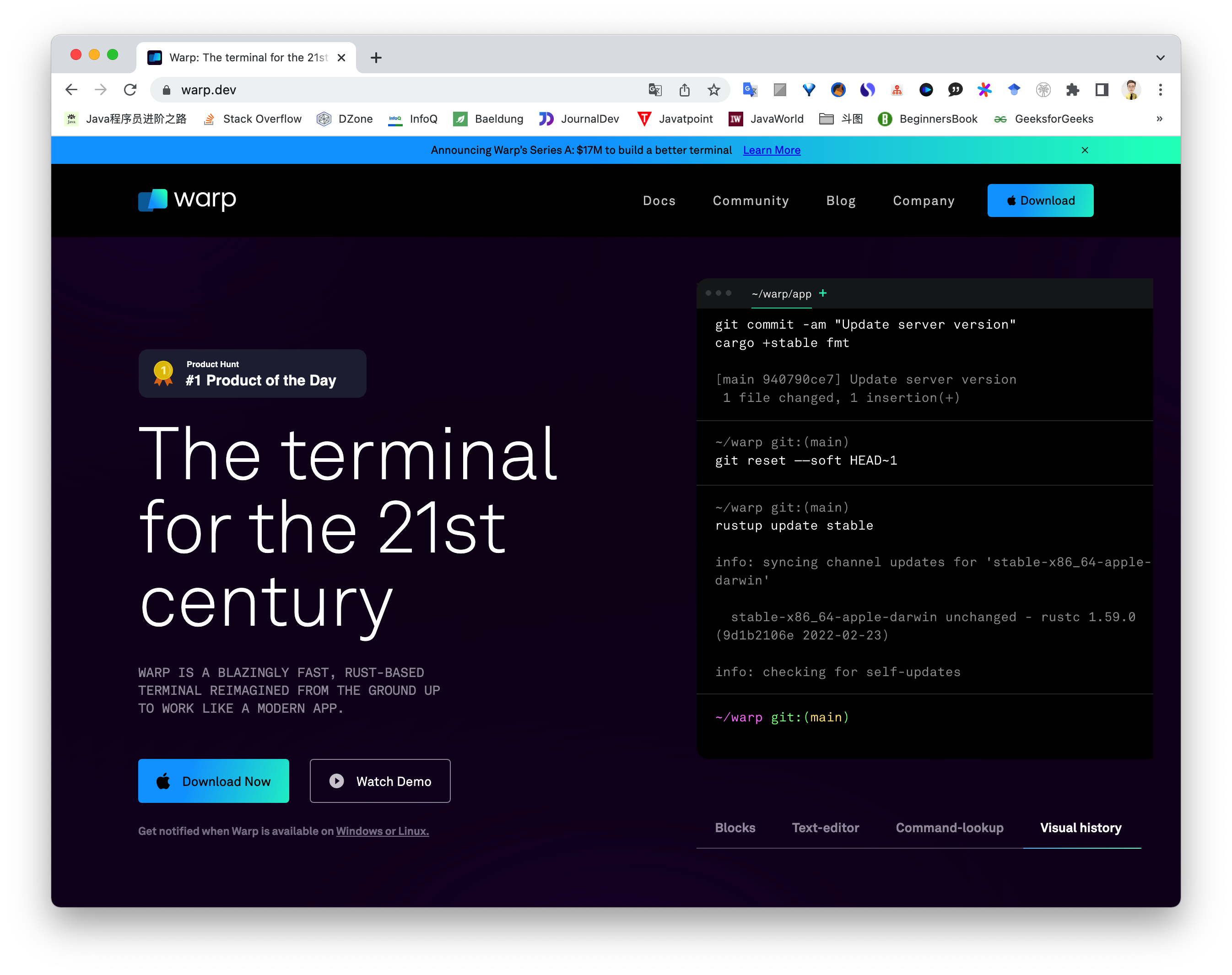1232x975 pixels.
Task: Click the warp.dev address bar
Action: (400, 90)
